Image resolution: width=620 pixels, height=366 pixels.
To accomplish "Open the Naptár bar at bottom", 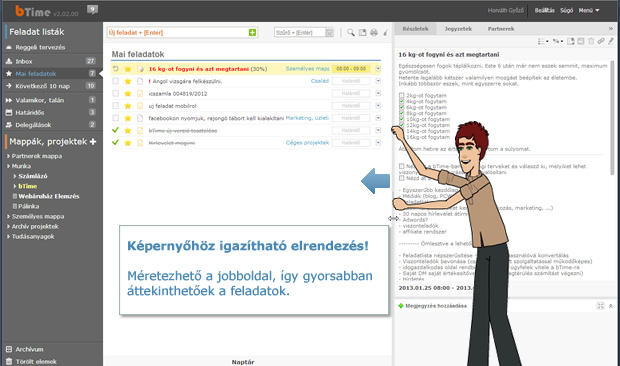I will 243,362.
